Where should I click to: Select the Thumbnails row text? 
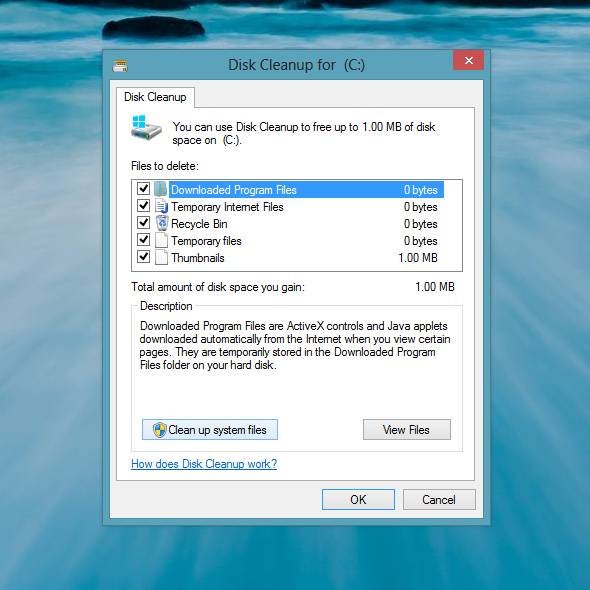click(x=198, y=258)
